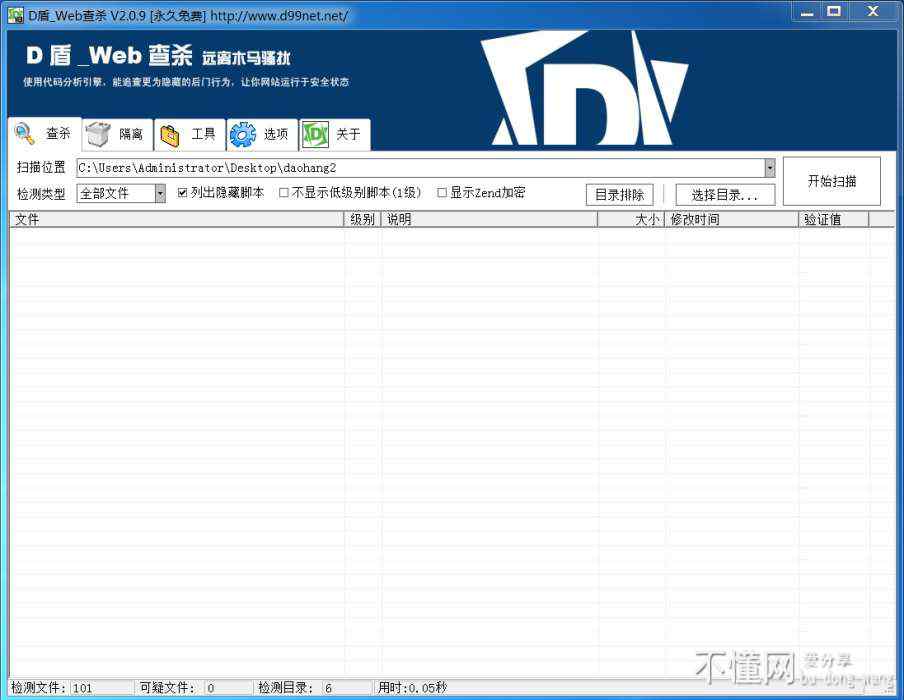Click the quarantine box icon on 隔离 tab
The image size is (904, 700).
(97, 134)
